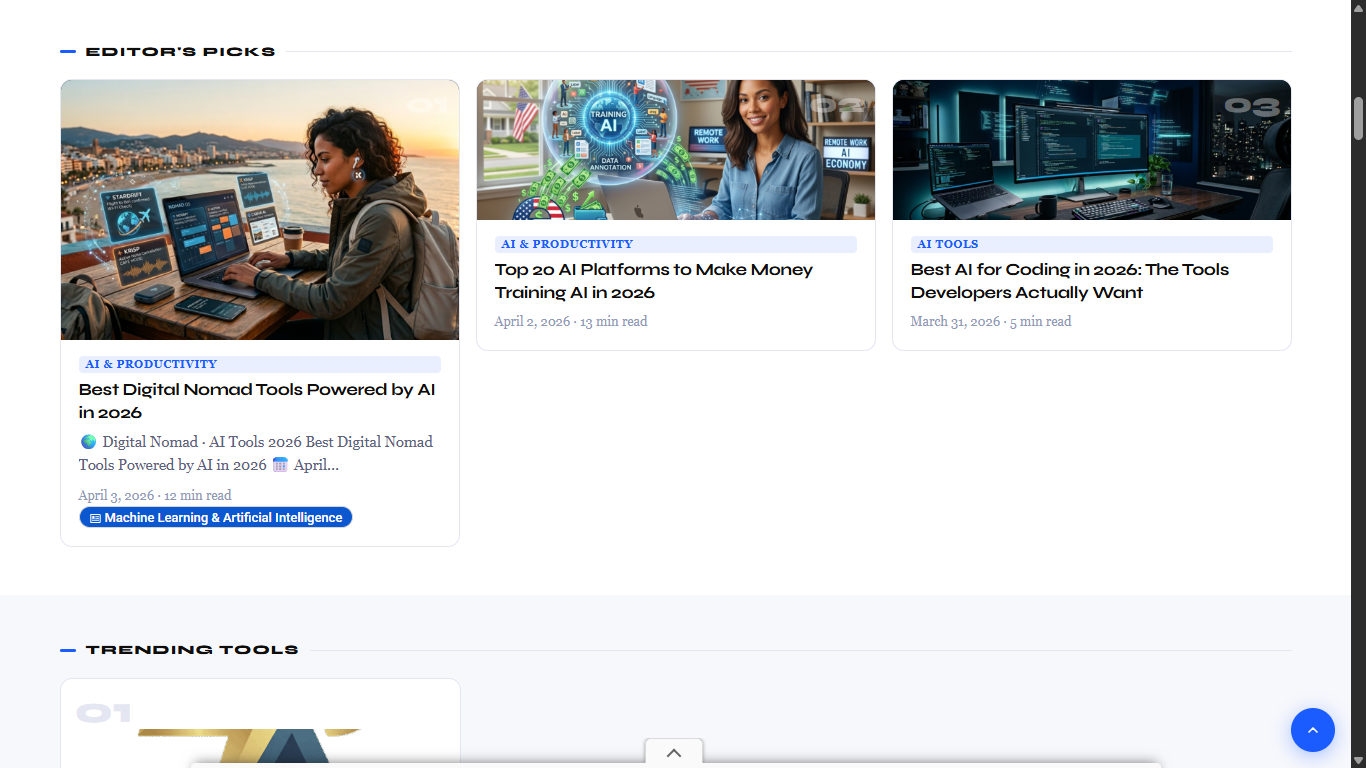Click the Trending Tools section heading
Viewport: 1366px width, 768px height.
tap(192, 650)
